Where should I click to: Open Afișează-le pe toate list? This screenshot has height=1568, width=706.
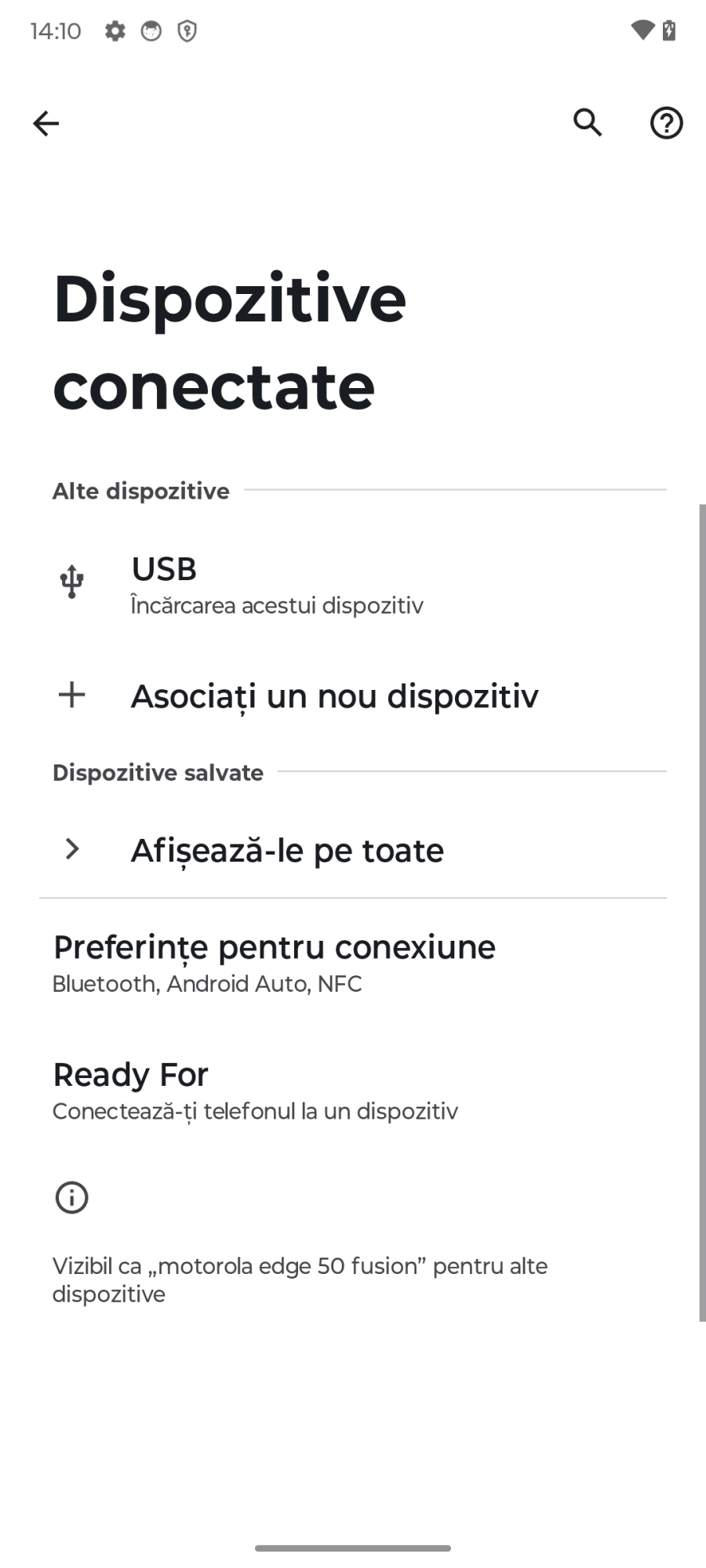pos(287,851)
